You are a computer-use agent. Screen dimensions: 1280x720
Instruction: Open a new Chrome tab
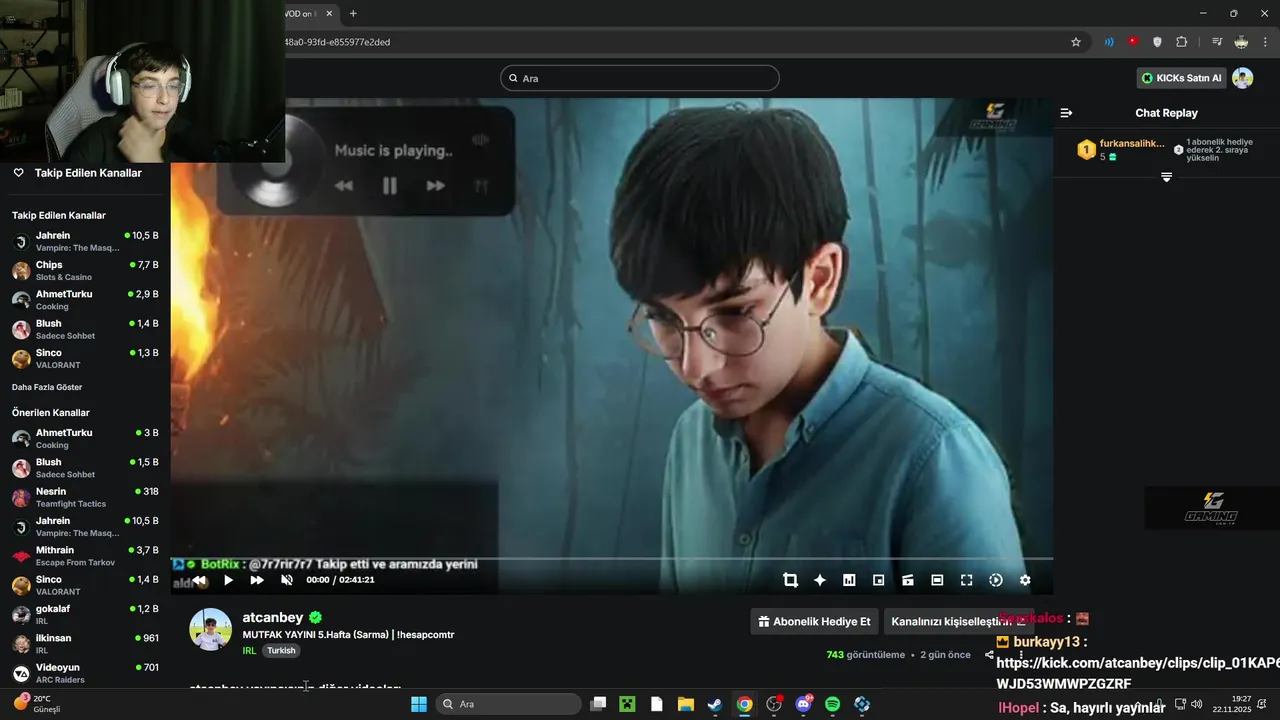353,13
